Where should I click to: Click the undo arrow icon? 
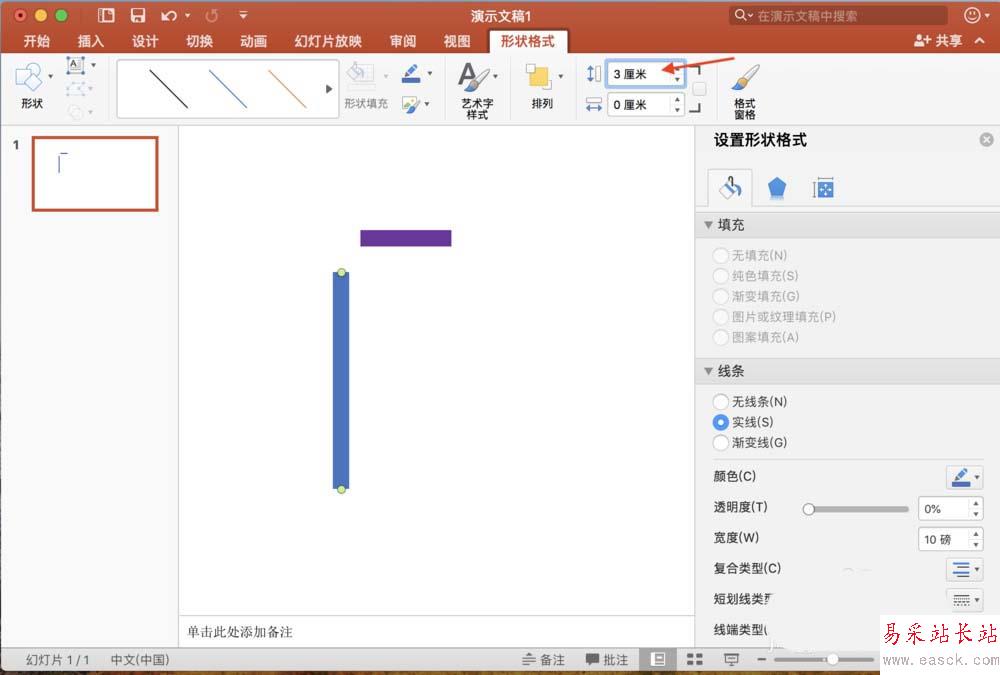point(168,15)
